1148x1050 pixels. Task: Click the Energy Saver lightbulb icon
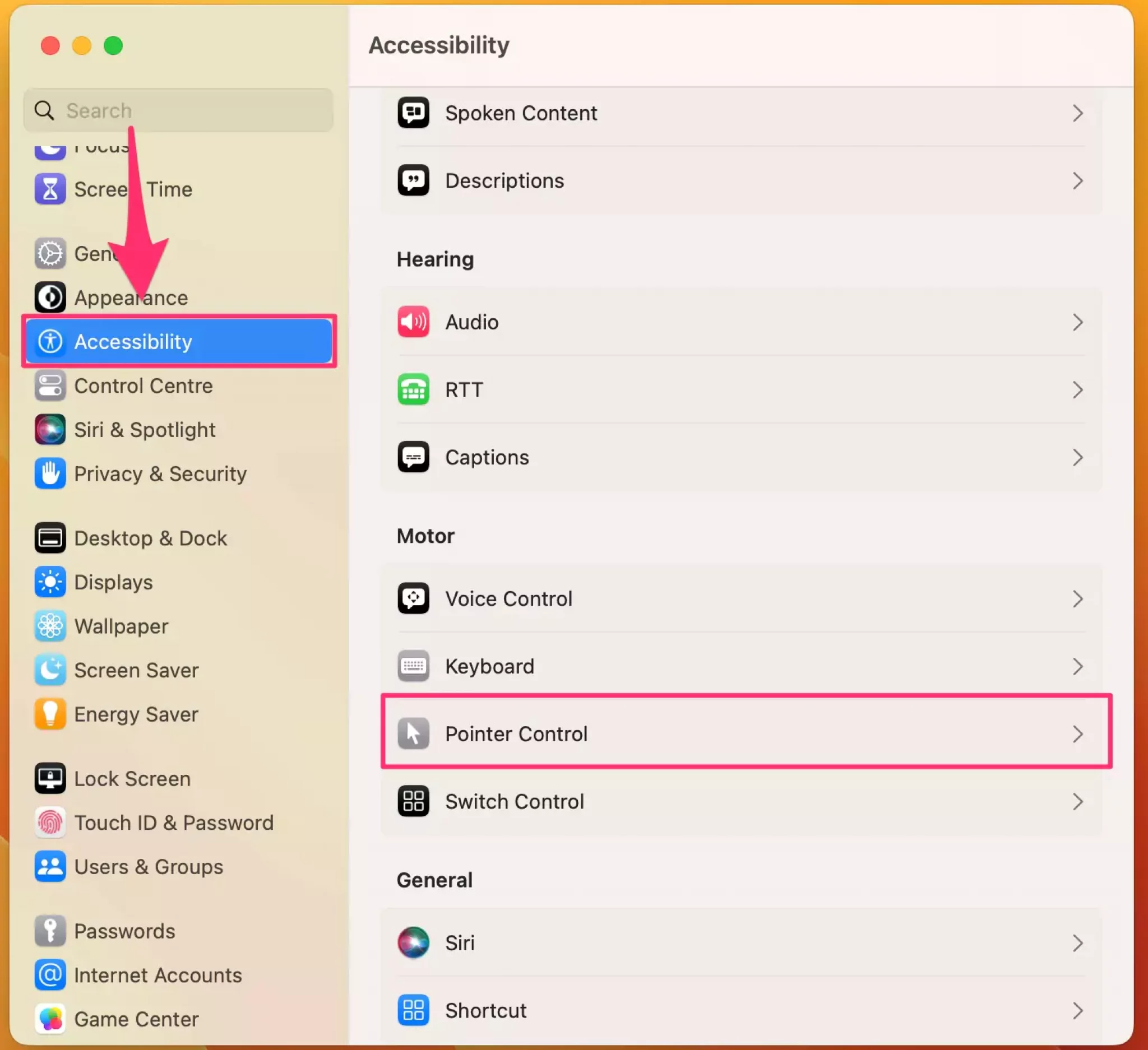pos(50,714)
